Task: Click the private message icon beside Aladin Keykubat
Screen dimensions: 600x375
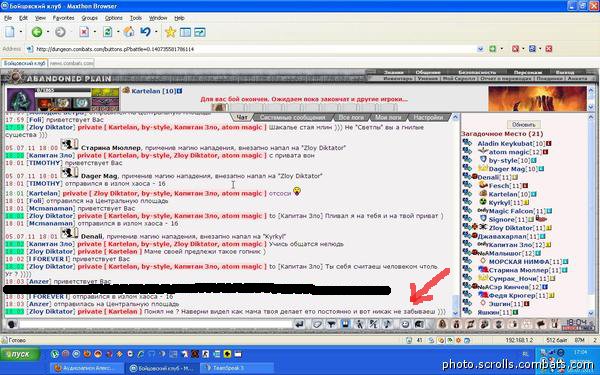Action: click(x=467, y=143)
